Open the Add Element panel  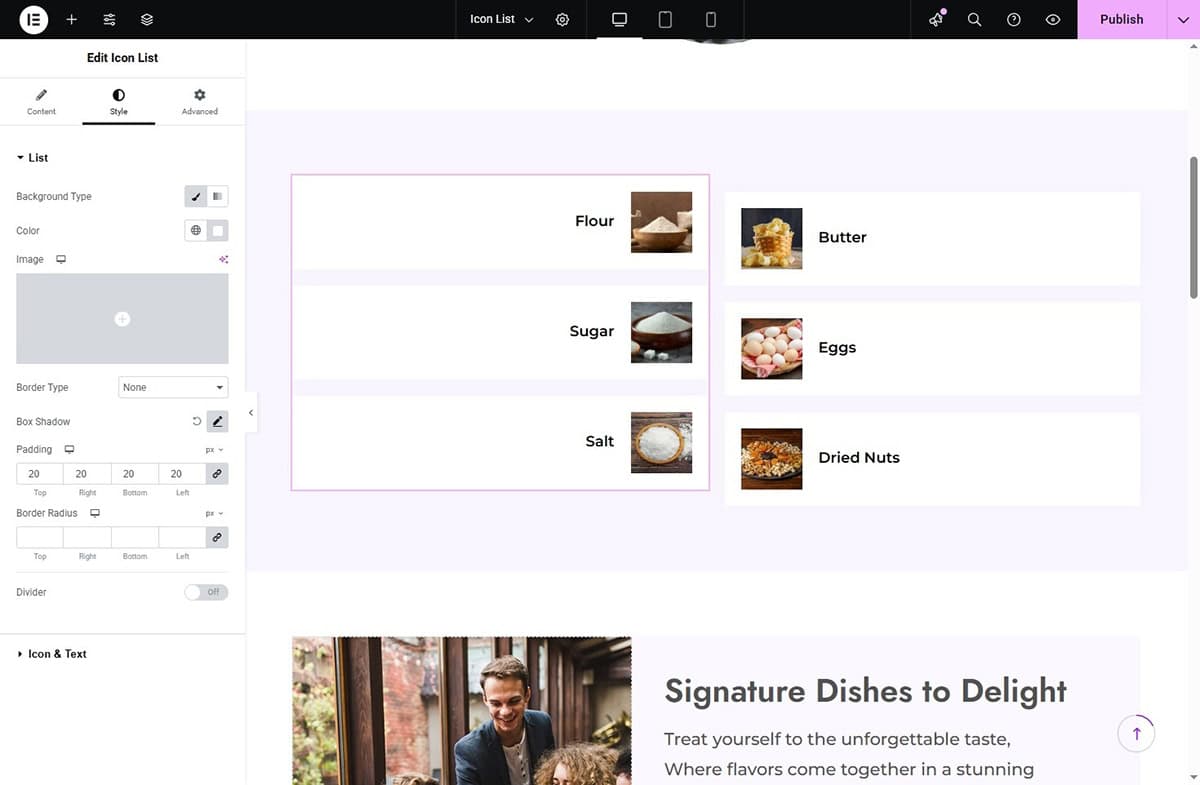pos(71,19)
